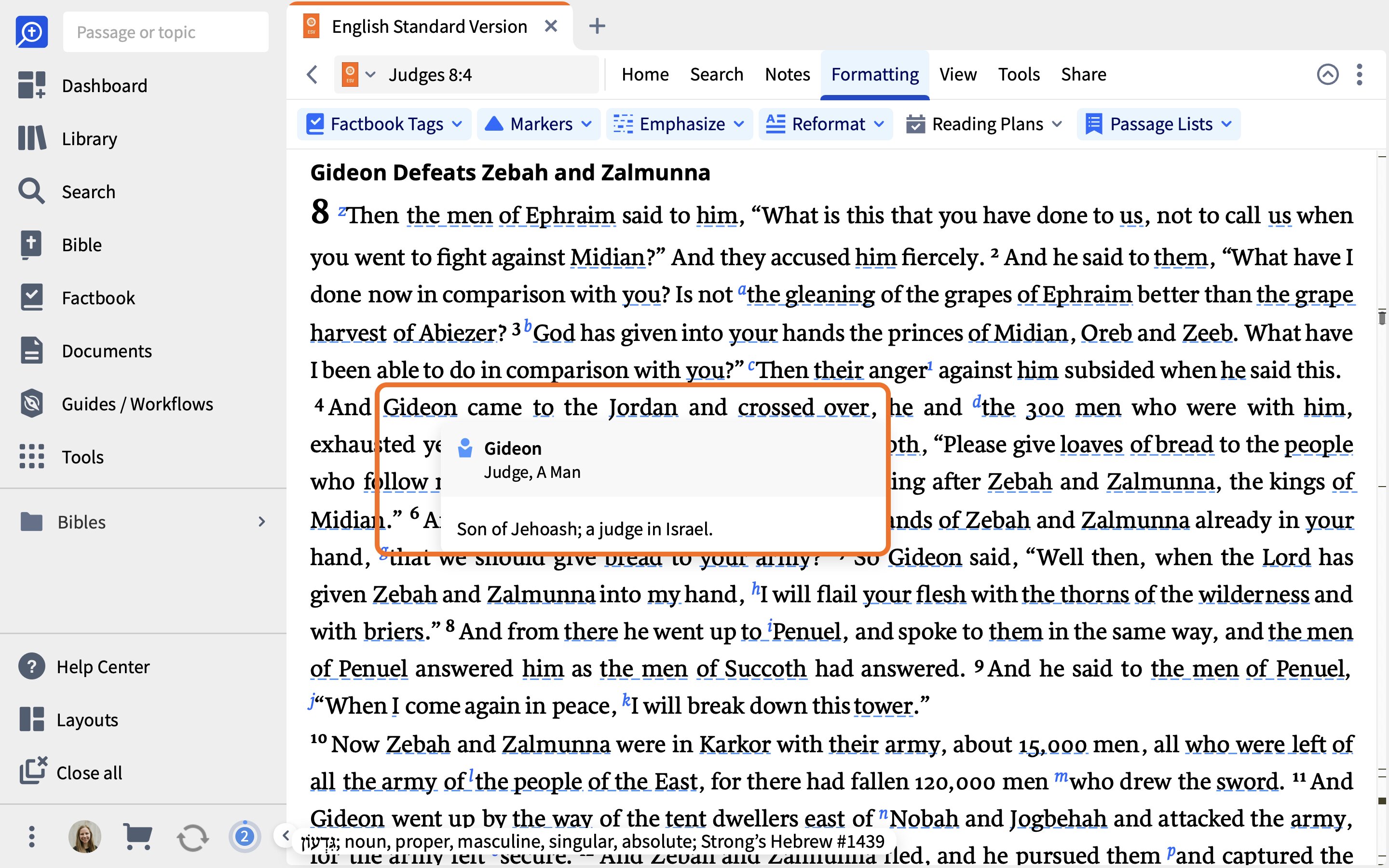The height and width of the screenshot is (868, 1389).
Task: Click the Jordan link in verse 4
Action: 643,407
